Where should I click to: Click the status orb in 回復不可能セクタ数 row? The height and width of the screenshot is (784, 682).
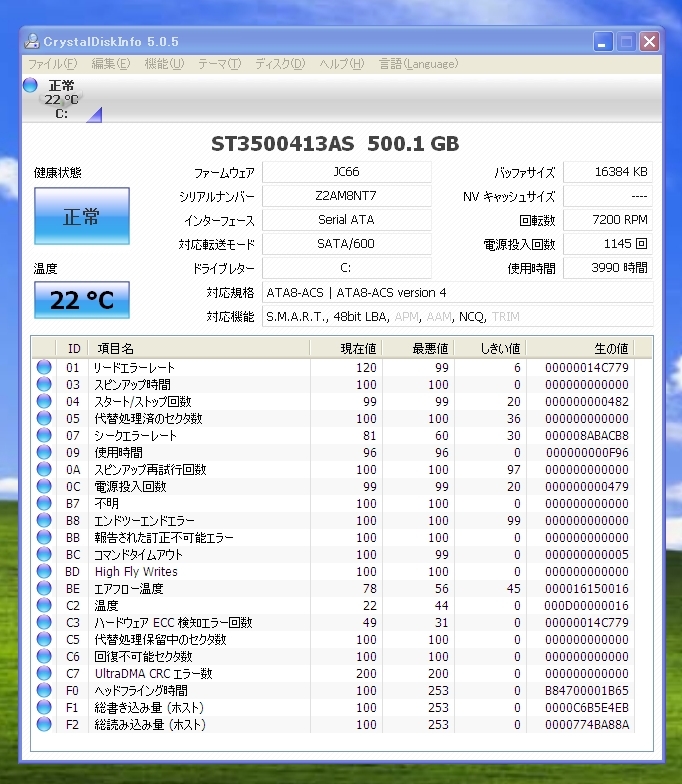pos(44,656)
